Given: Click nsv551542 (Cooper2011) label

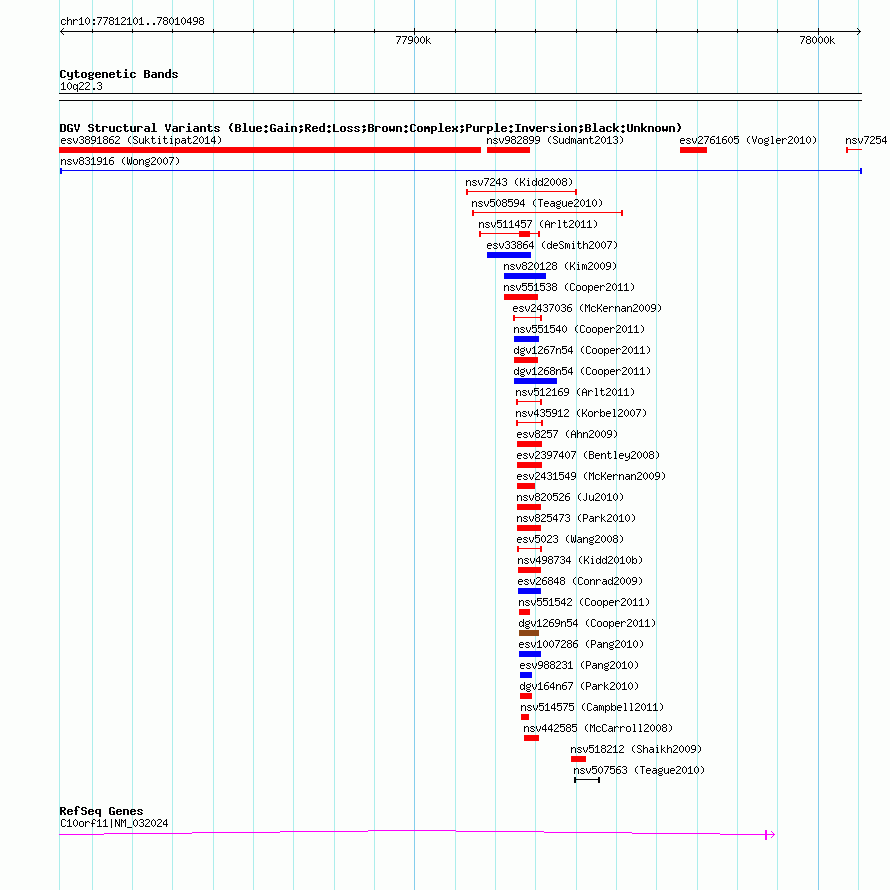Looking at the screenshot, I should click(584, 602).
